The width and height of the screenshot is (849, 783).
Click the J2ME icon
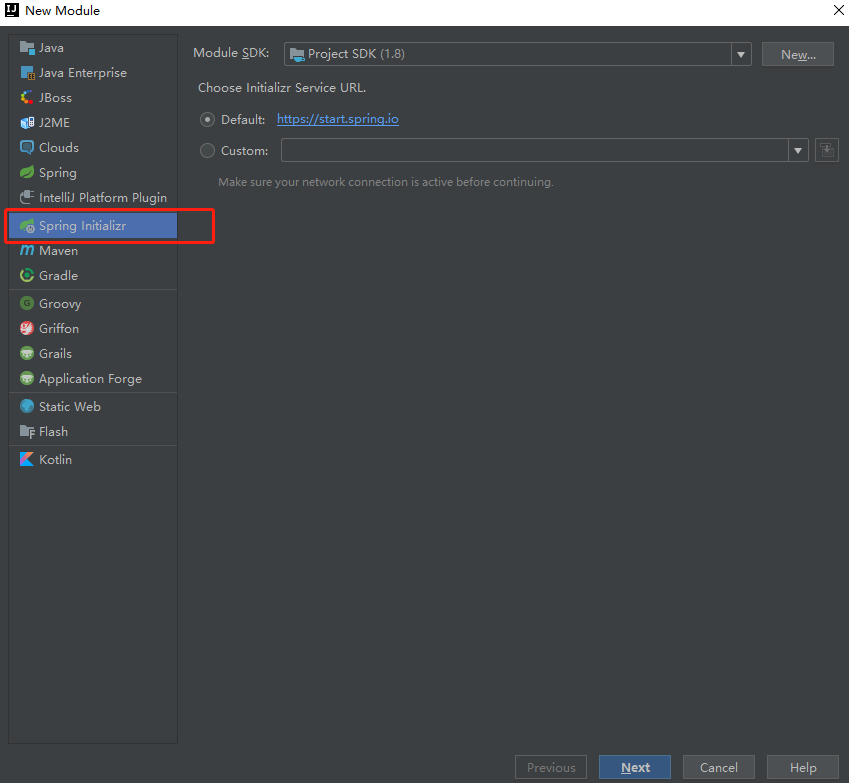coord(27,122)
